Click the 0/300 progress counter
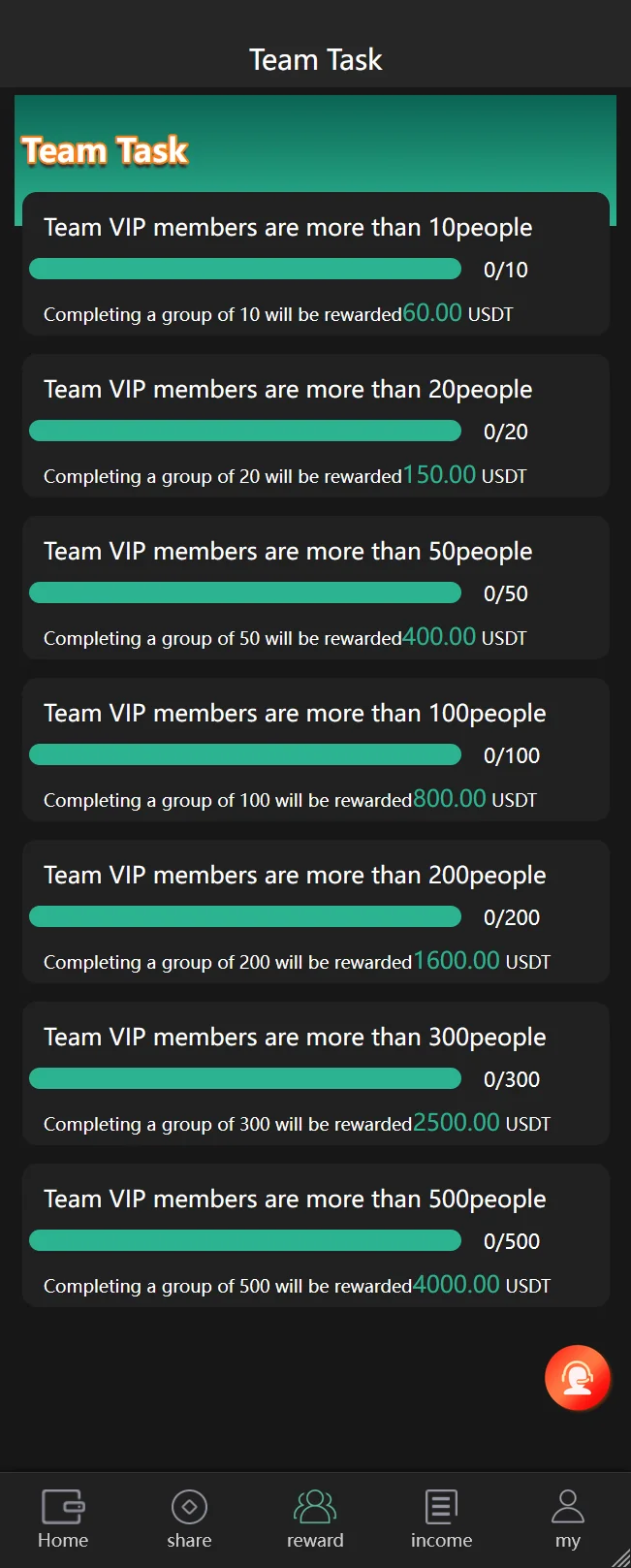Screen dimensions: 631x1568 [x=512, y=1079]
